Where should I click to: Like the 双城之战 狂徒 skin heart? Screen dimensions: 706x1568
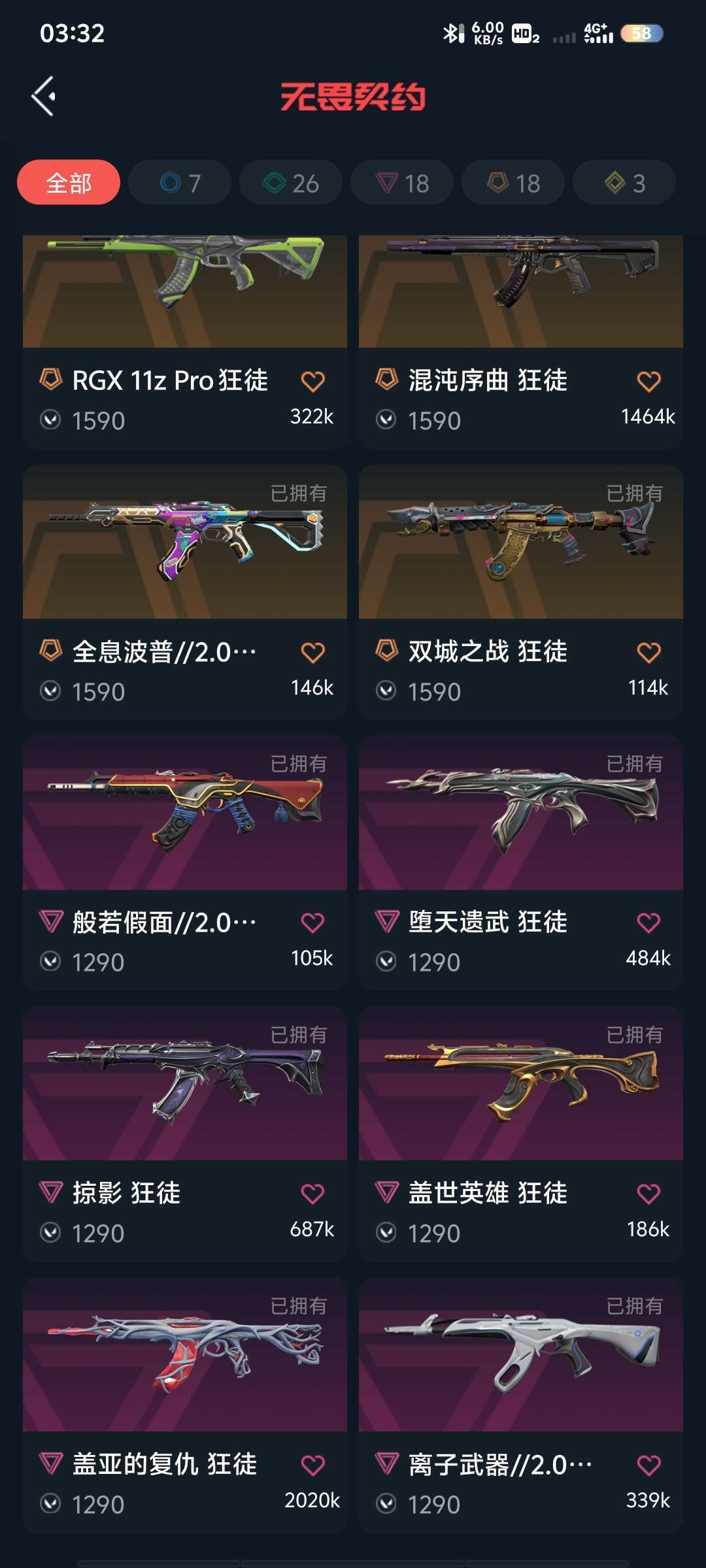648,652
